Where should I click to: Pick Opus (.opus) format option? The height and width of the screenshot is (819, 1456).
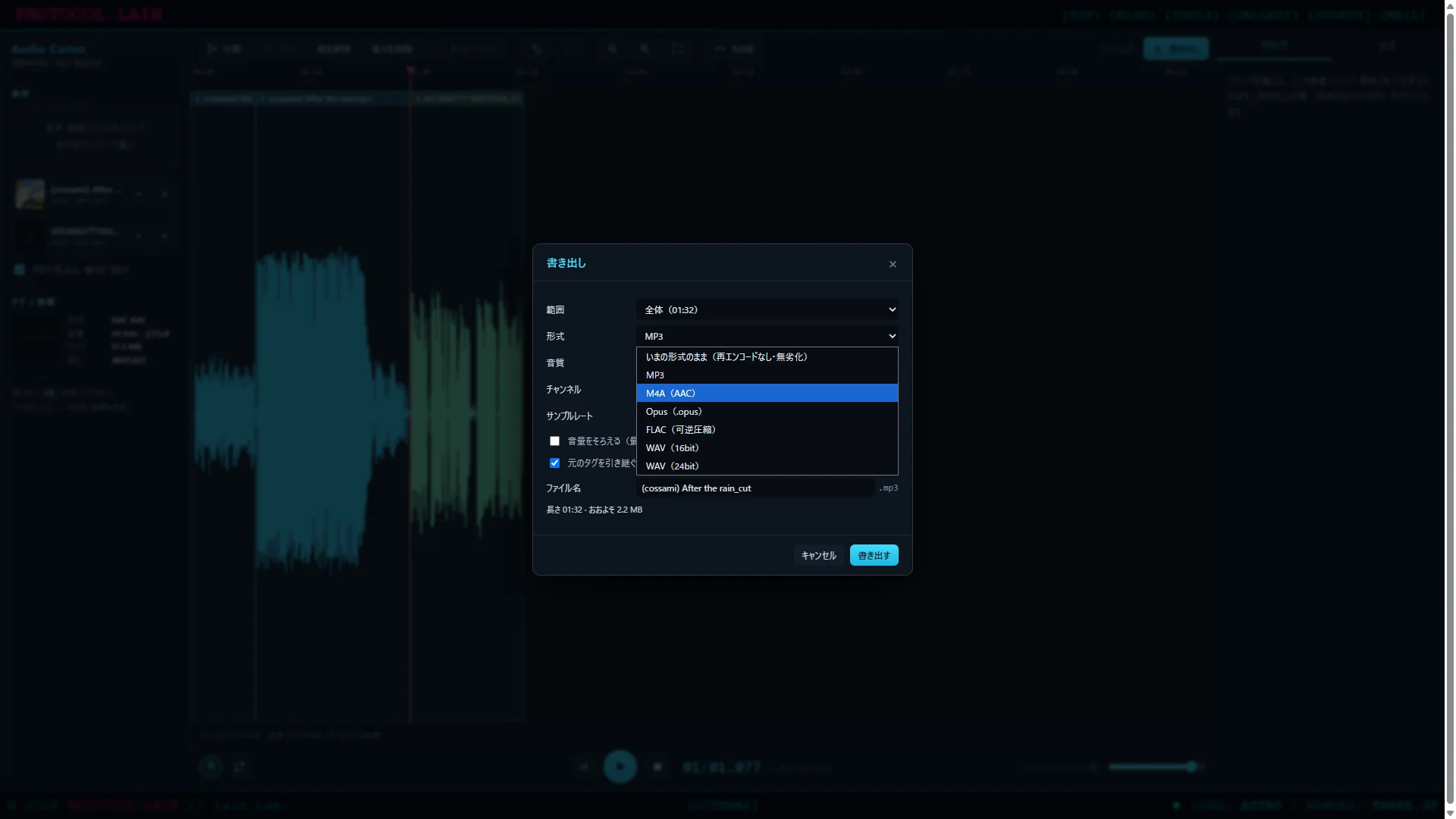(x=767, y=411)
